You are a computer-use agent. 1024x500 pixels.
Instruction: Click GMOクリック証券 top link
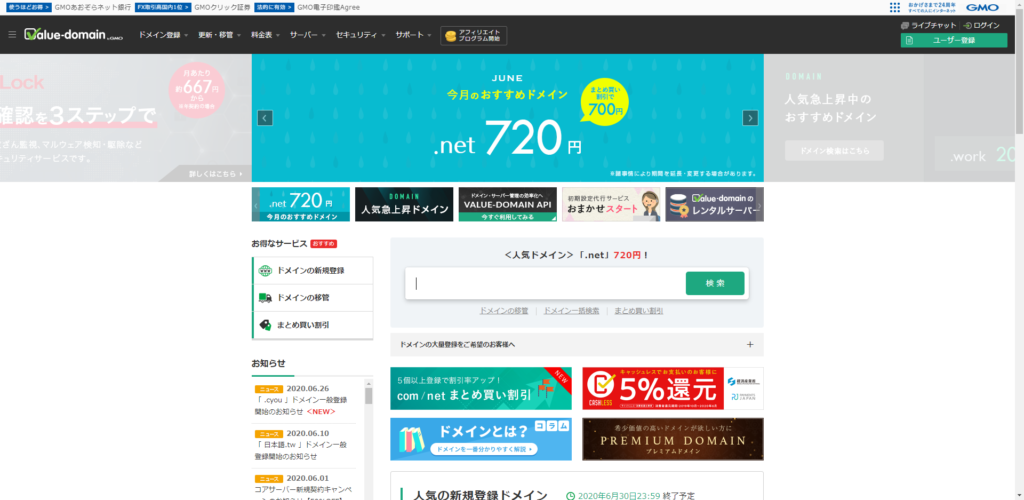[222, 7]
